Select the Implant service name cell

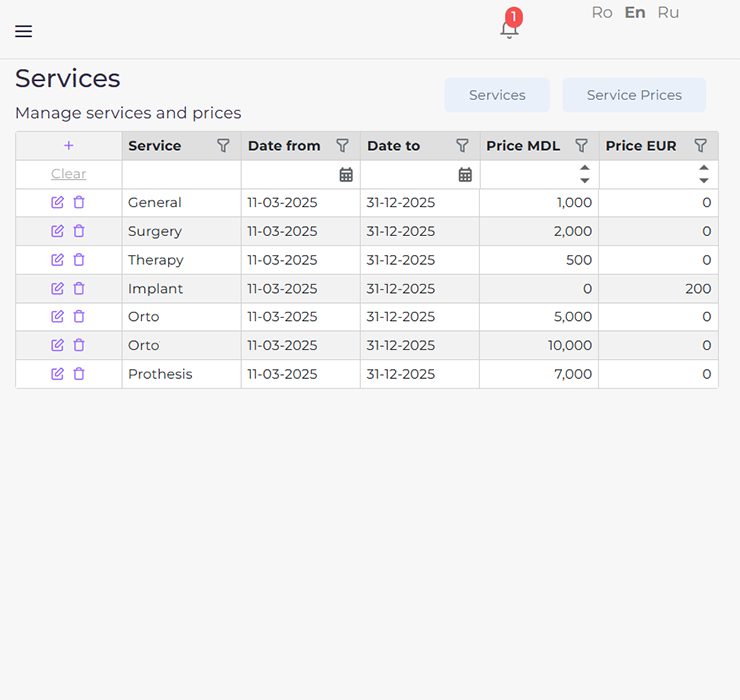[182, 288]
